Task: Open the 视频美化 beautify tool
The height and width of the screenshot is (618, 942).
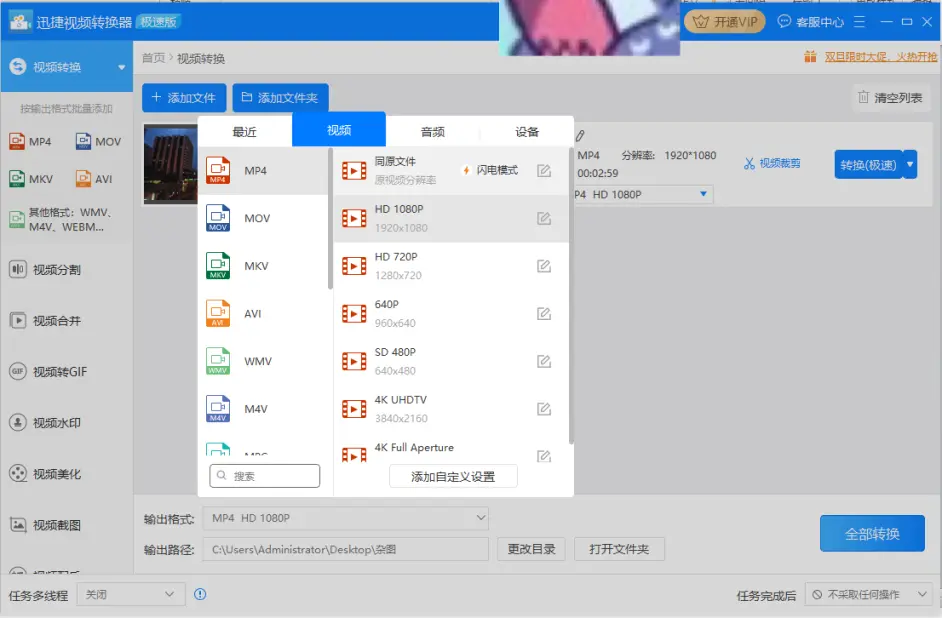Action: (45, 474)
